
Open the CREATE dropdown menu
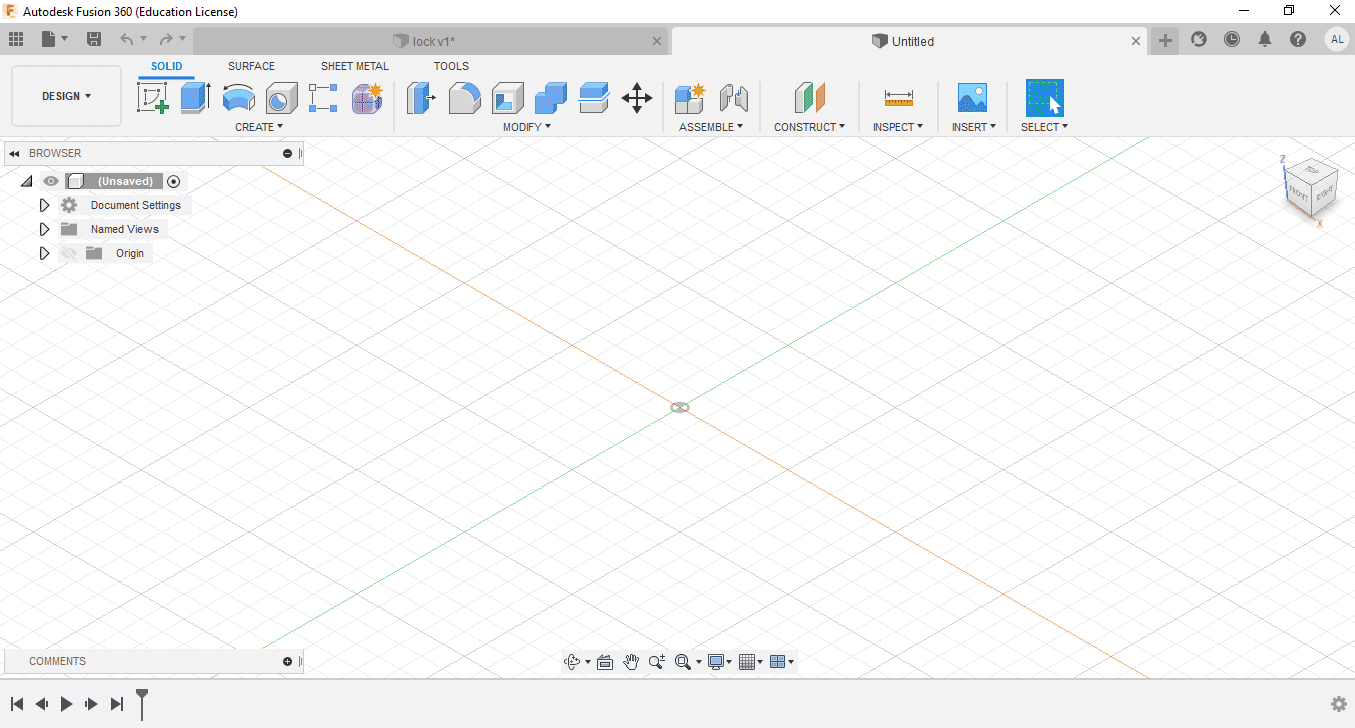259,127
